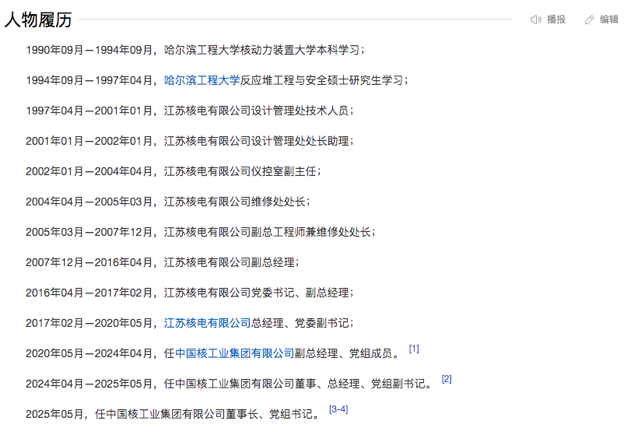Click the line starting 1990年09月—1994年09月

point(195,50)
